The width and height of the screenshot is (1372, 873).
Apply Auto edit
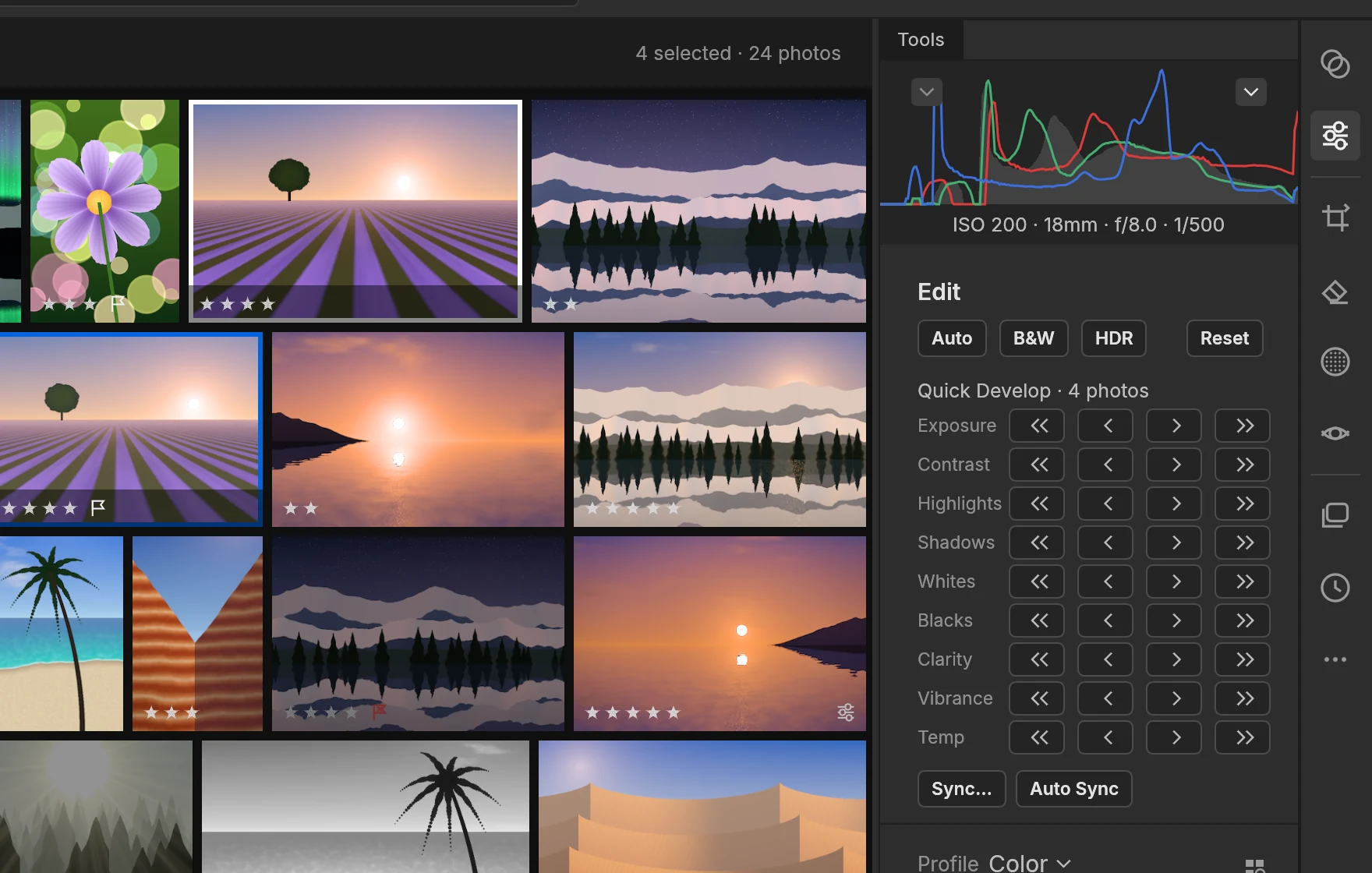952,338
